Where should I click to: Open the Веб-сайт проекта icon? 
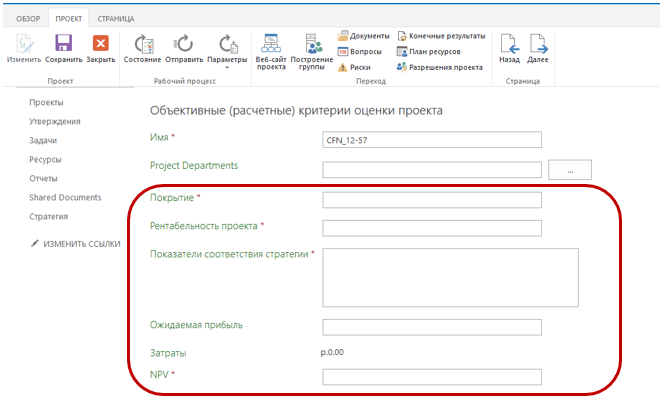coord(271,51)
